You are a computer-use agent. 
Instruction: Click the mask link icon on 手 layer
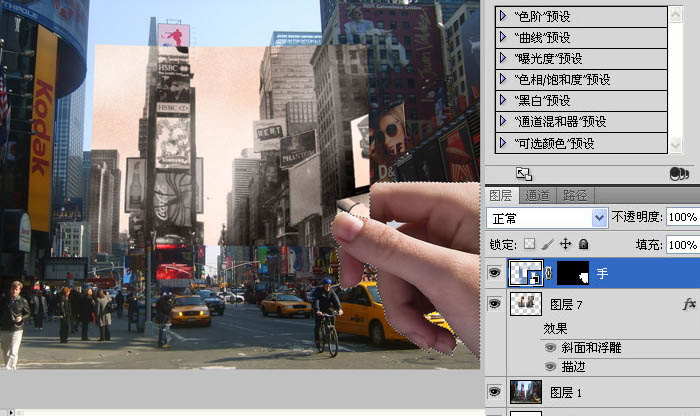(x=548, y=272)
